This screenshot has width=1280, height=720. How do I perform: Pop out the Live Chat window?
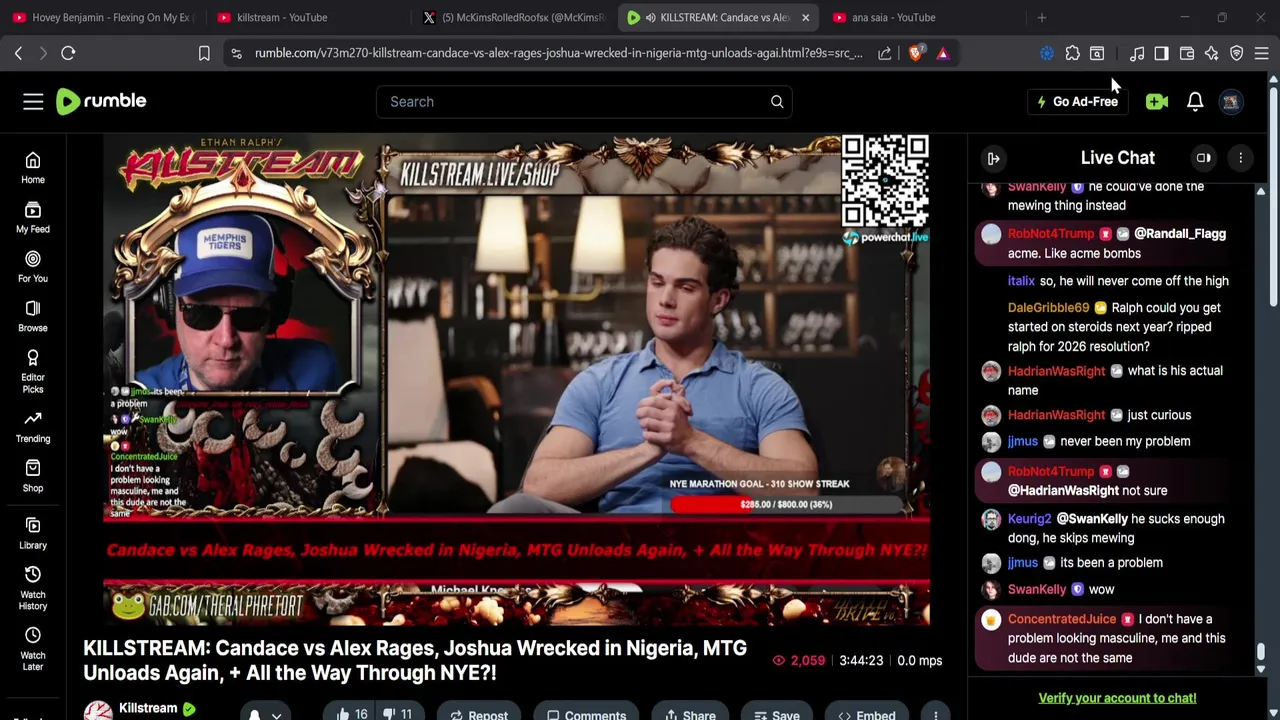tap(1204, 158)
